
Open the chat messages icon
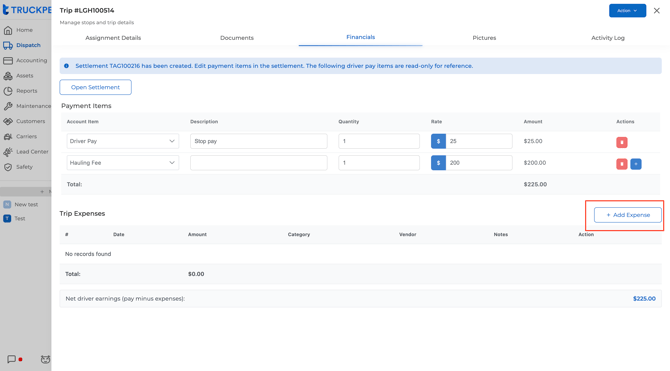pyautogui.click(x=12, y=359)
